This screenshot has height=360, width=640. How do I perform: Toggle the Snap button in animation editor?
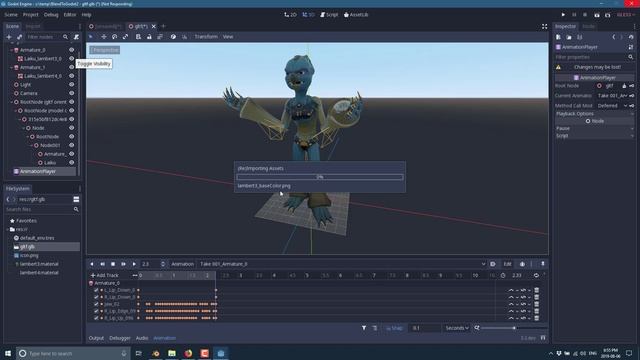click(x=394, y=328)
